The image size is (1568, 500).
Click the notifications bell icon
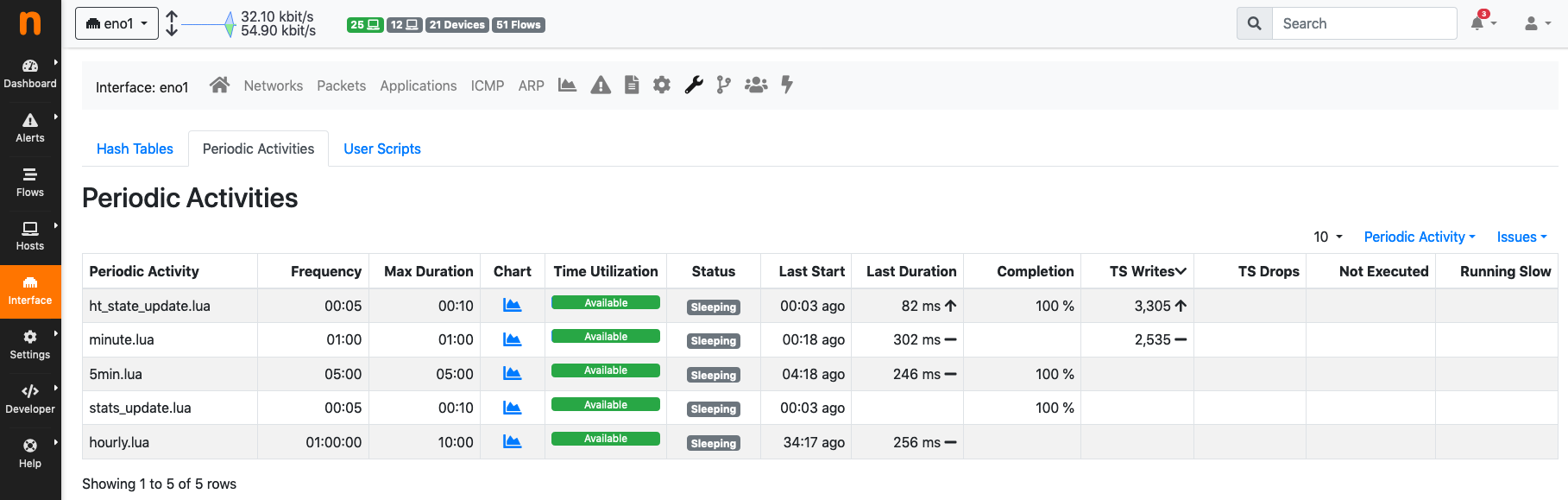point(1478,23)
